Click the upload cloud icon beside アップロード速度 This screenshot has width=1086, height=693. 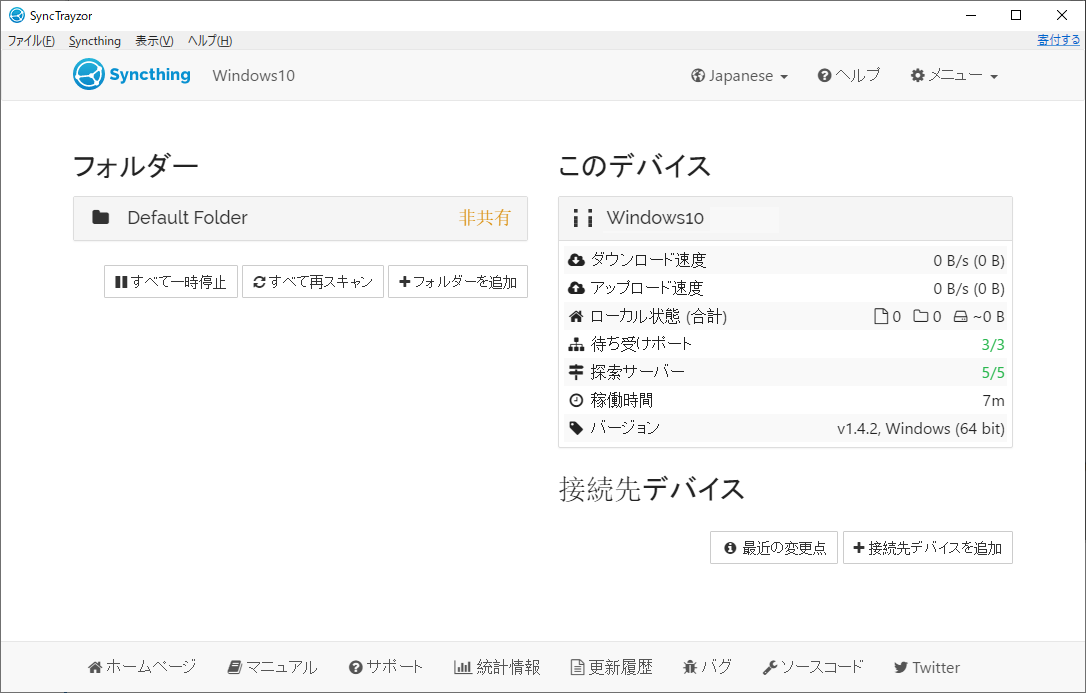pyautogui.click(x=576, y=288)
